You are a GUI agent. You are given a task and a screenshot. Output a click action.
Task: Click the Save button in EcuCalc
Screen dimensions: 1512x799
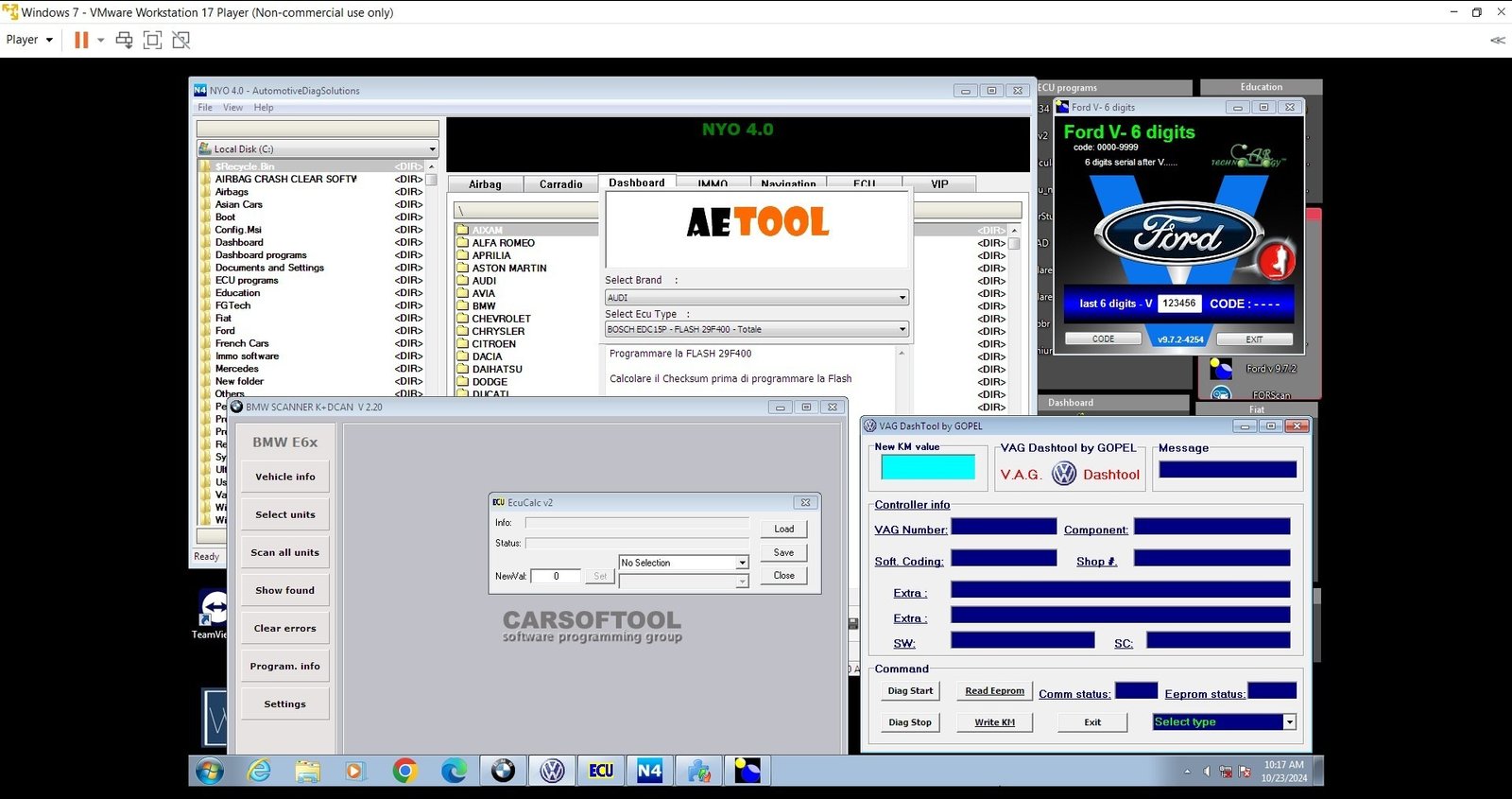(x=784, y=552)
